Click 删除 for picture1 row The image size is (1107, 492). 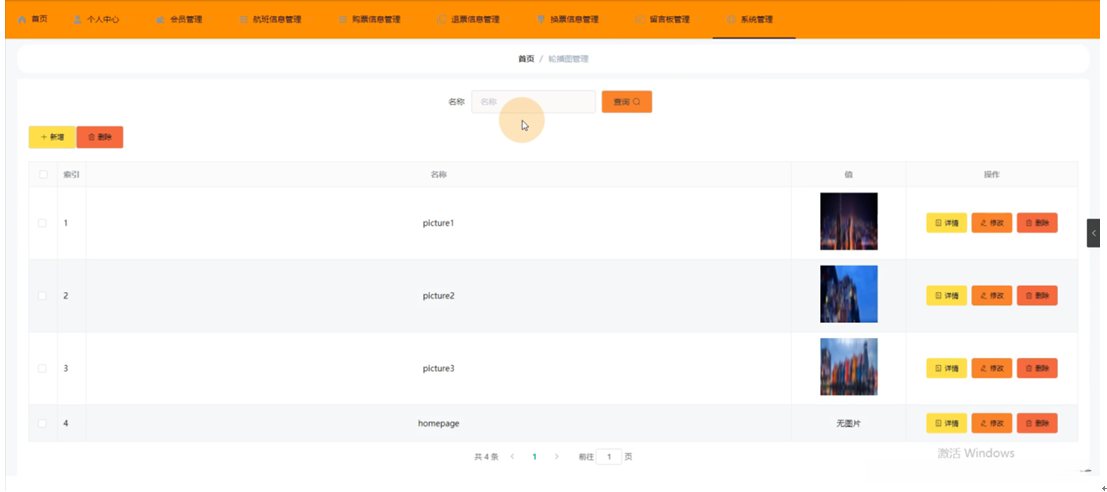[1037, 223]
